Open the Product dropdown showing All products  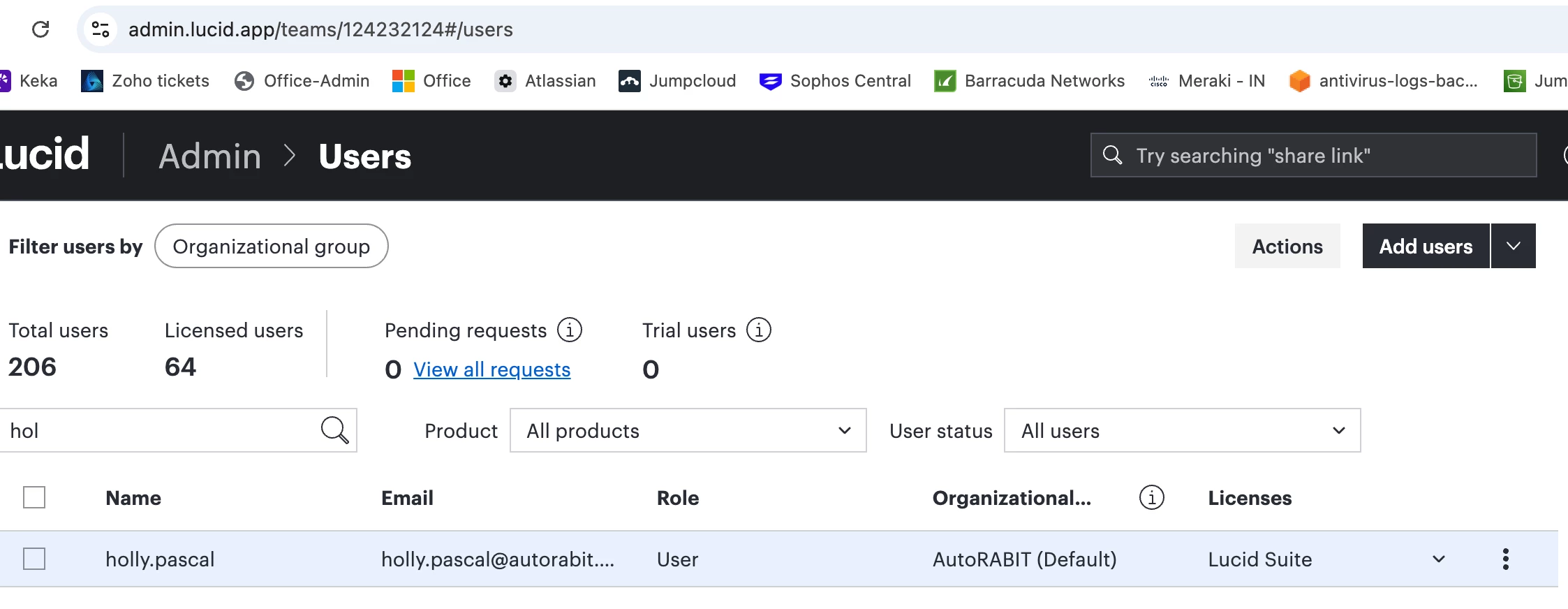tap(688, 430)
